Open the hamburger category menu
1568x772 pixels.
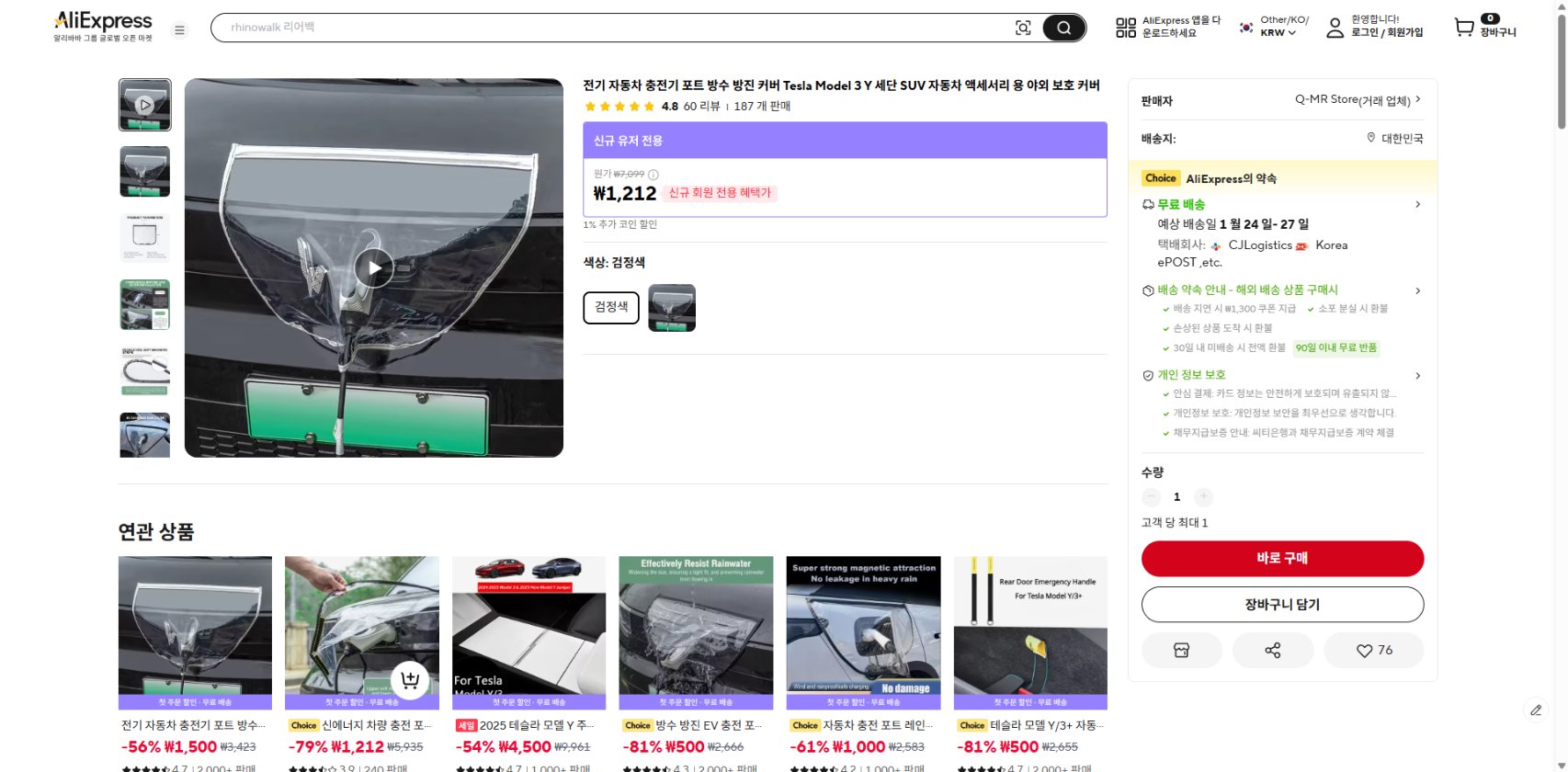click(x=180, y=30)
